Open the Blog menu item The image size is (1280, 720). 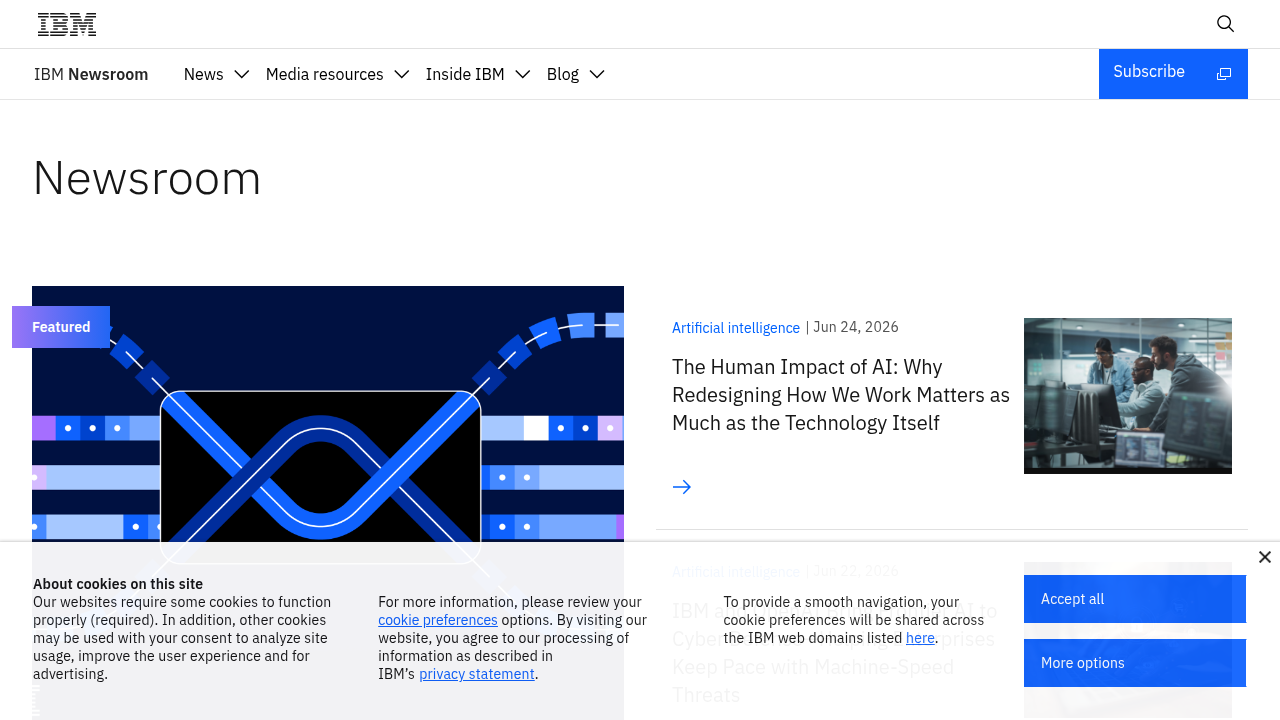(563, 74)
